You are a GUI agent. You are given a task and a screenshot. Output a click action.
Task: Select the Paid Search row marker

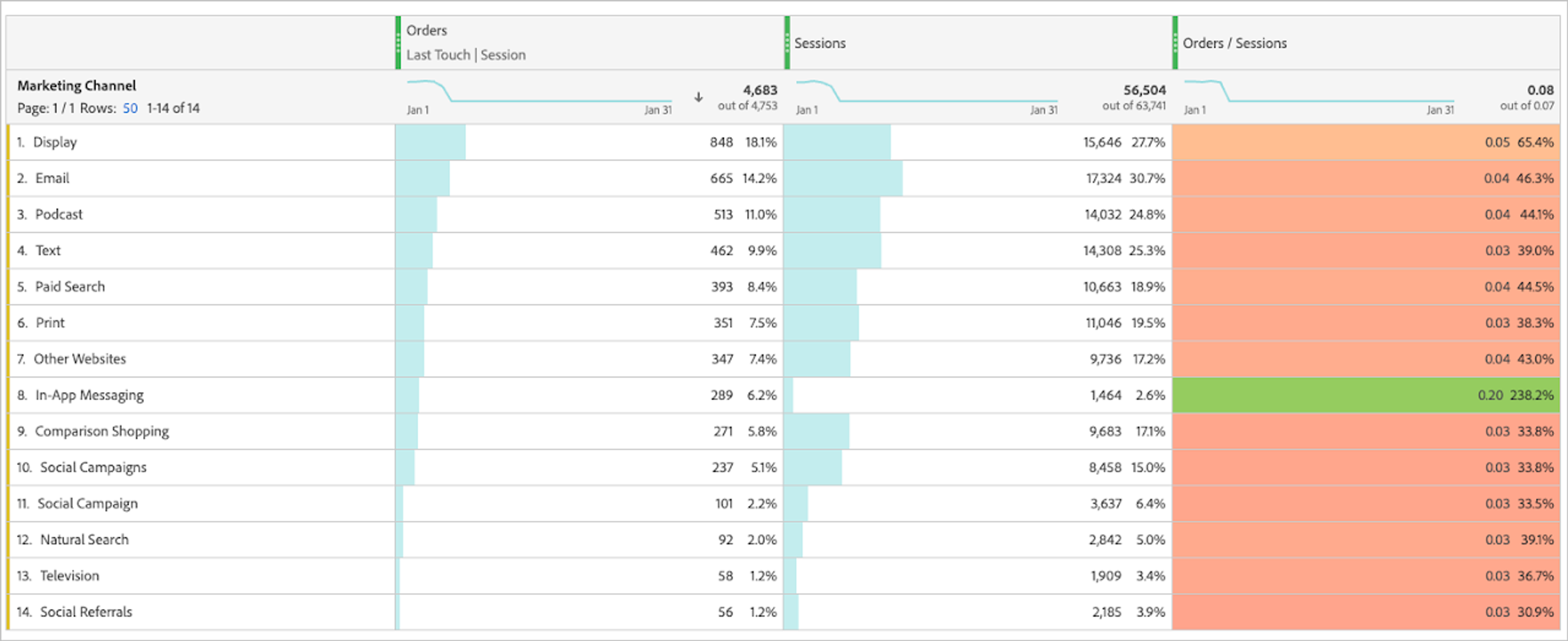tap(9, 286)
